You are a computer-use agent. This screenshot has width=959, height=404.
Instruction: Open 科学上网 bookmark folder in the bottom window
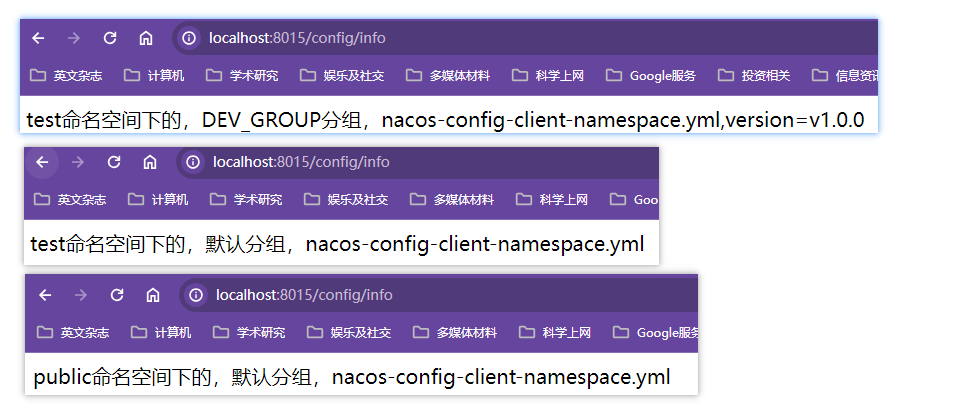pos(555,332)
